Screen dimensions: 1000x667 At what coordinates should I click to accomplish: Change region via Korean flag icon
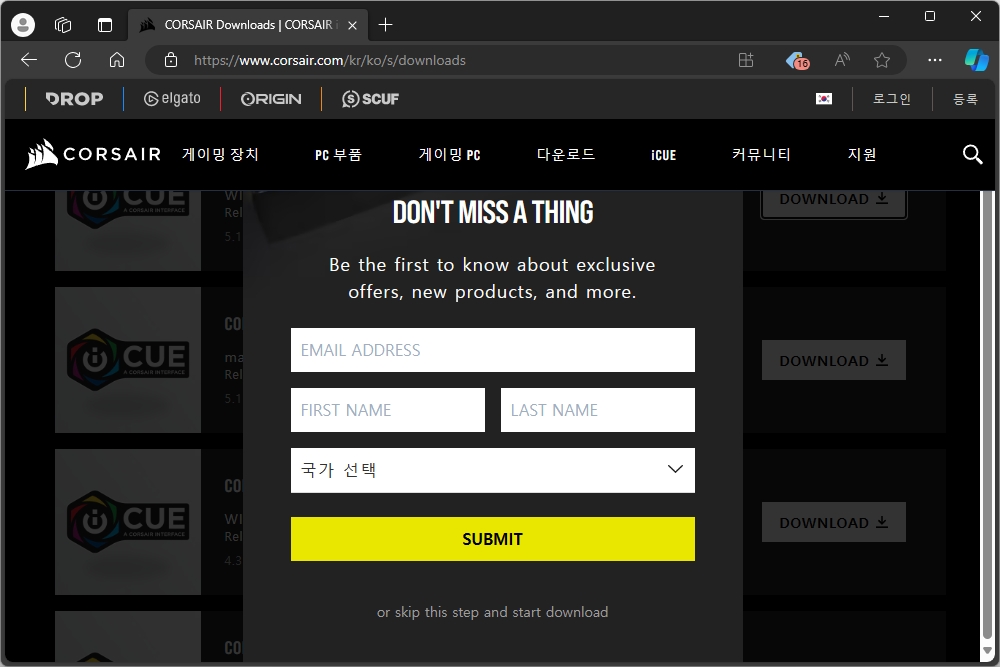pyautogui.click(x=824, y=99)
